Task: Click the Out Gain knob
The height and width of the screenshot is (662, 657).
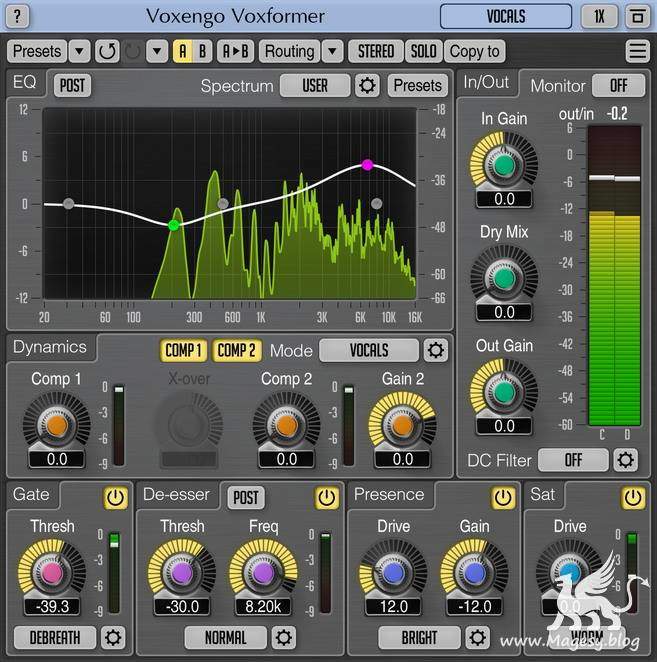Action: [x=504, y=392]
